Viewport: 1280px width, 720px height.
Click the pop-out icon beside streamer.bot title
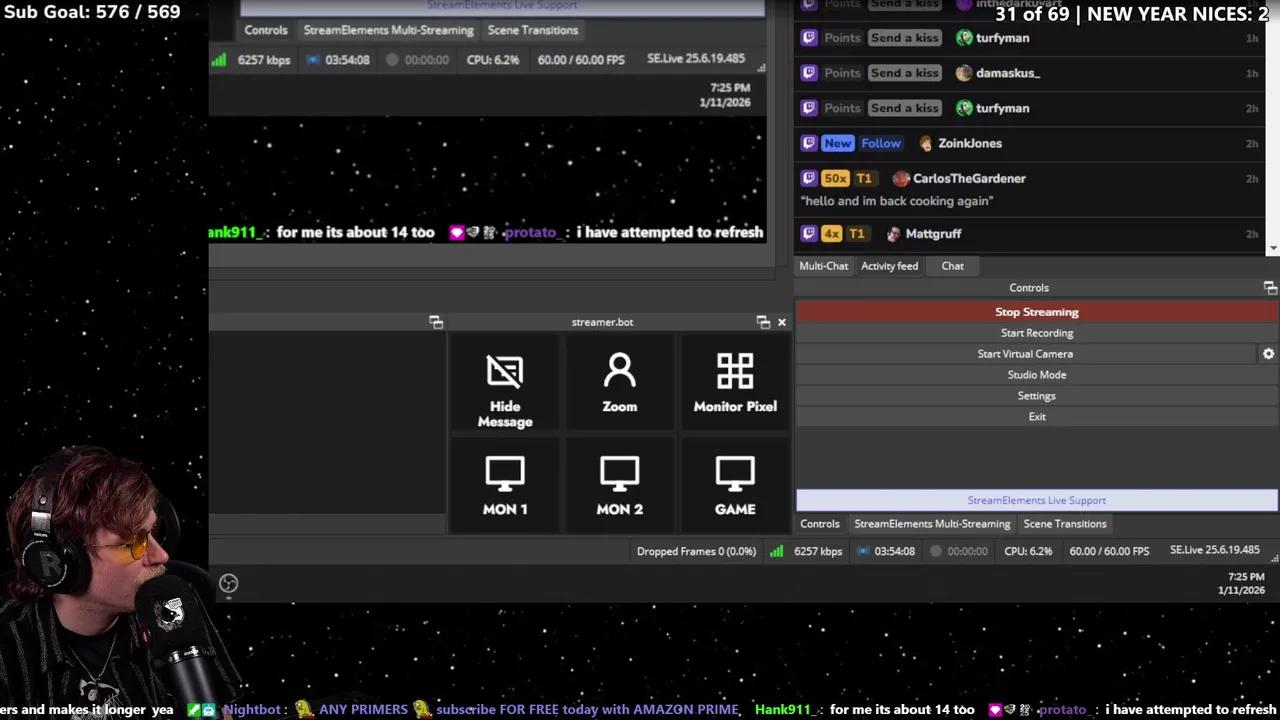click(763, 321)
